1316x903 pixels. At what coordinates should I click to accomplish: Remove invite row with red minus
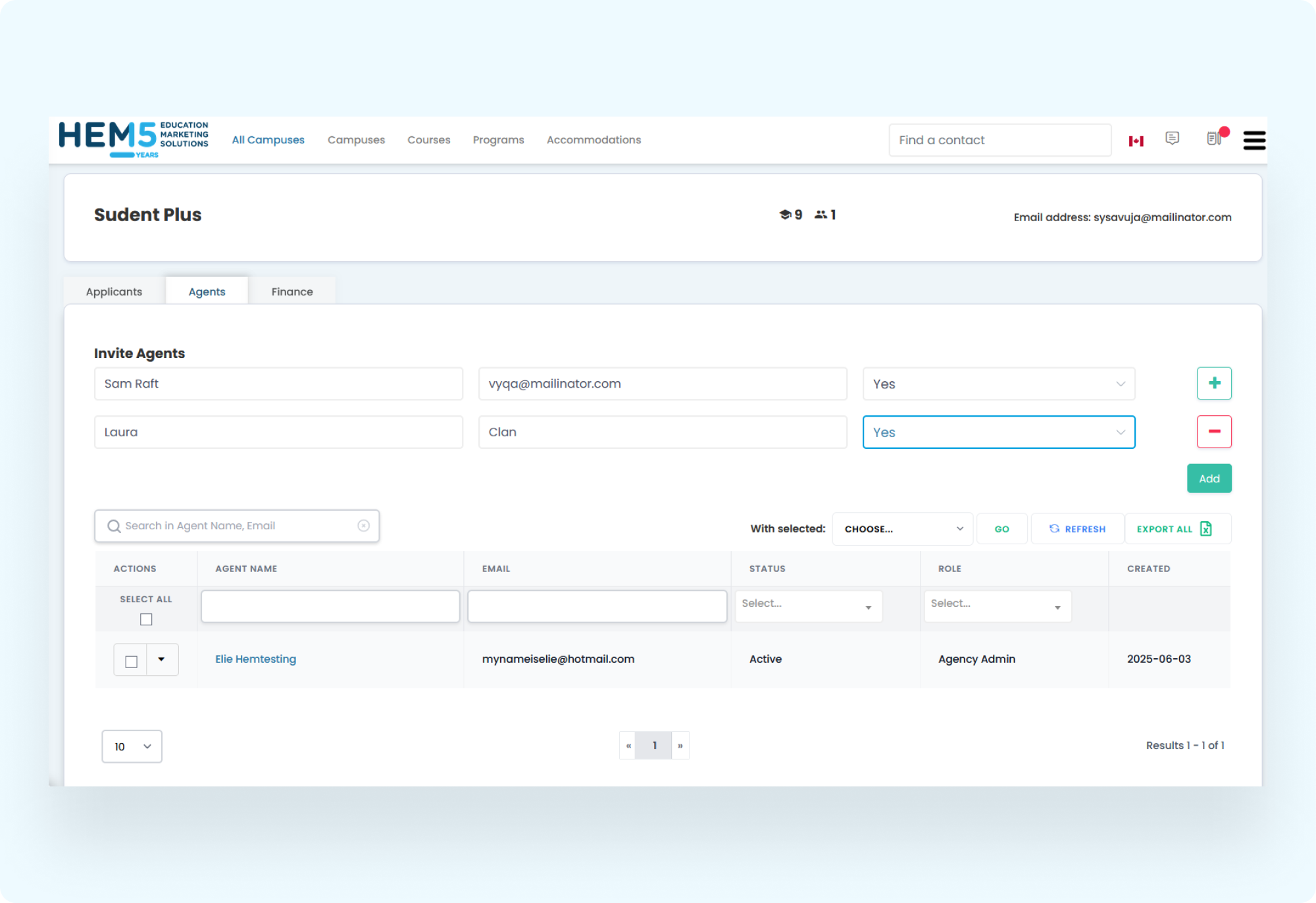point(1214,432)
